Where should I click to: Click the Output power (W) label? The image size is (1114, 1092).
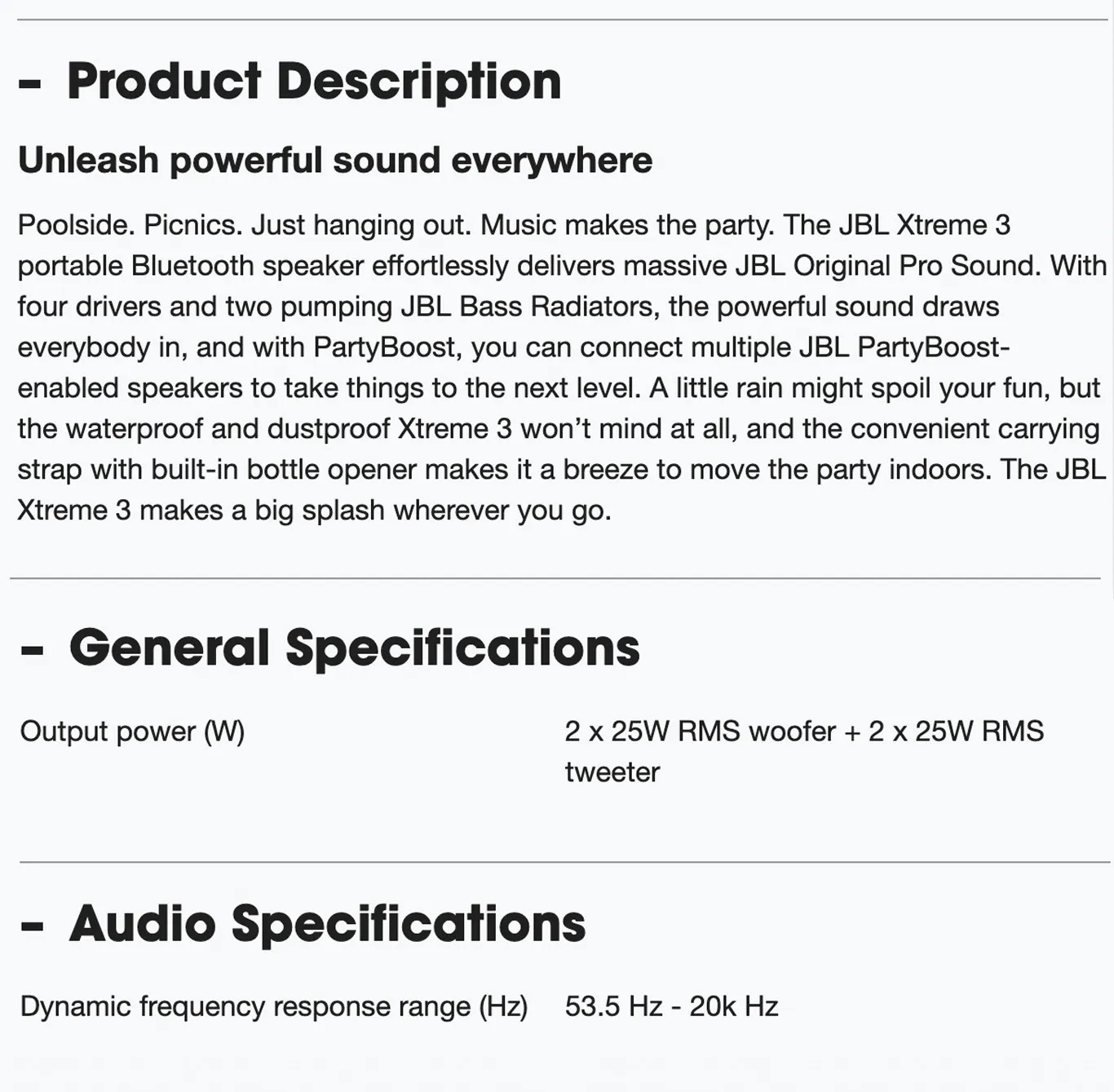coord(132,732)
